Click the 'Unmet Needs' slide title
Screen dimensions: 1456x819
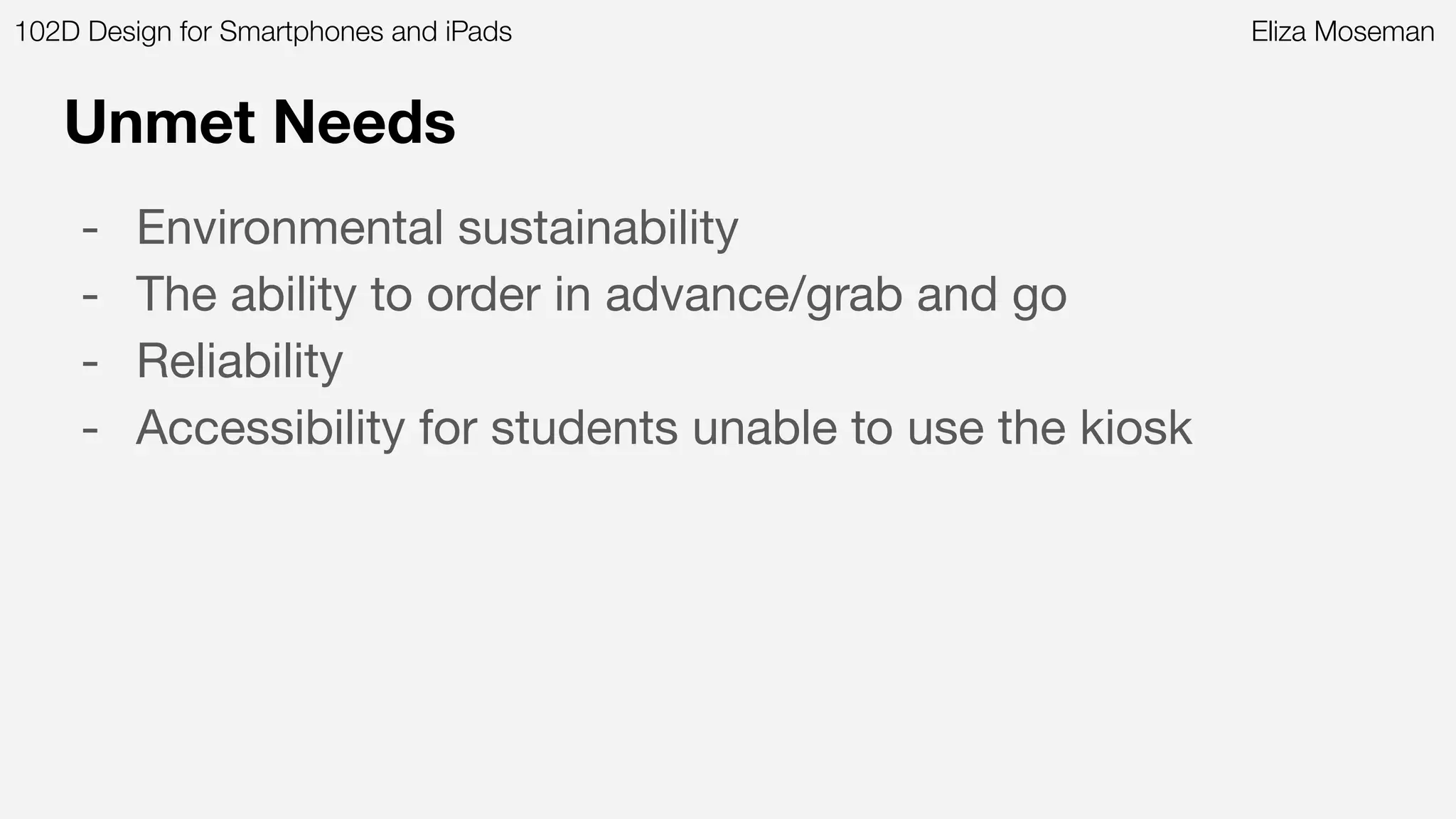click(259, 122)
